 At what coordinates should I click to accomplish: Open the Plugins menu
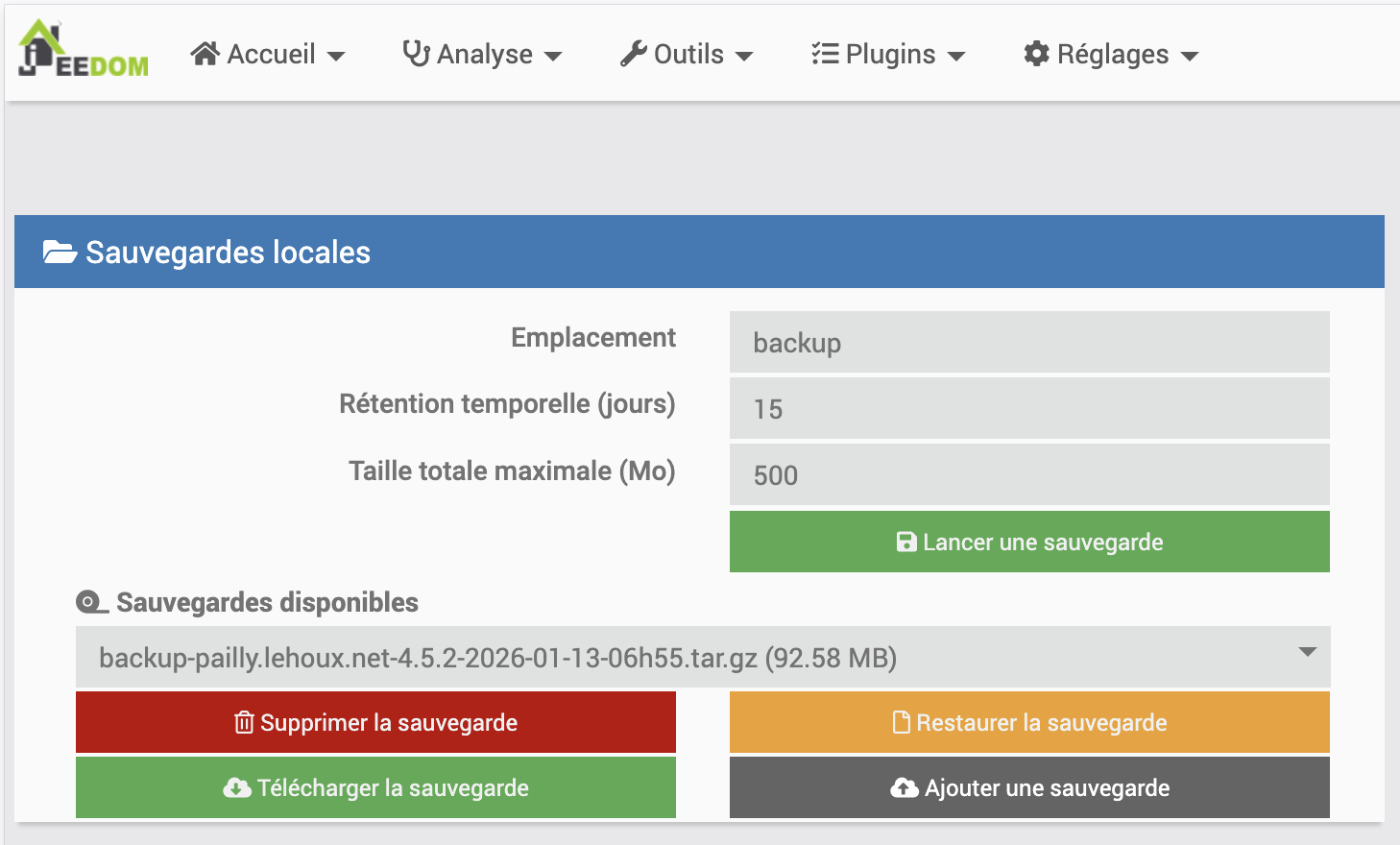(x=888, y=54)
